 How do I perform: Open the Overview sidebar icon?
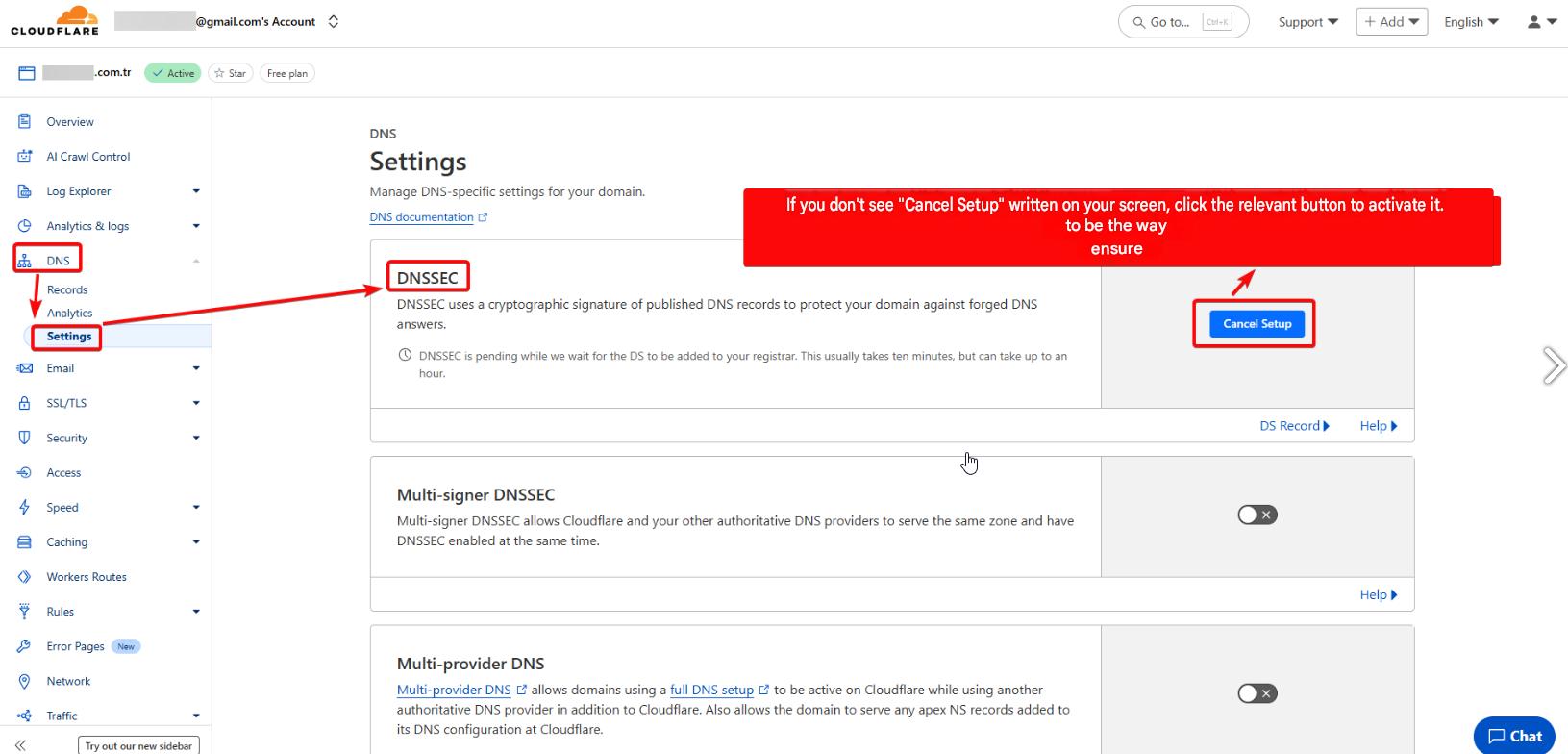(25, 121)
